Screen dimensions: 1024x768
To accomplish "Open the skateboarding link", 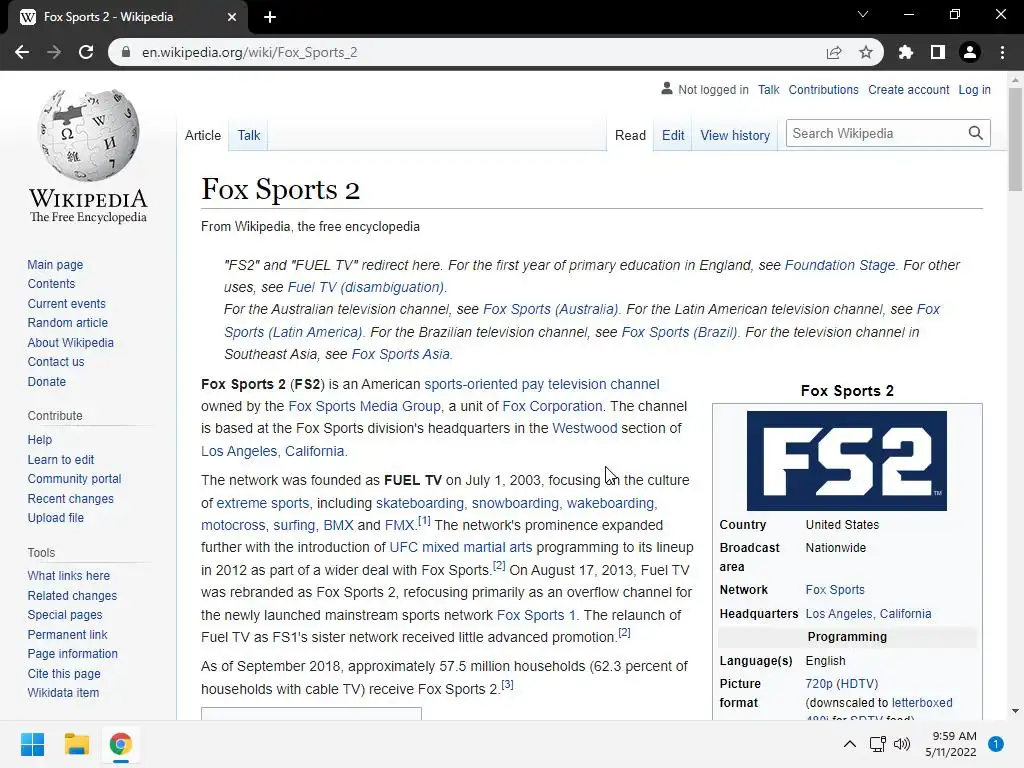I will point(419,504).
